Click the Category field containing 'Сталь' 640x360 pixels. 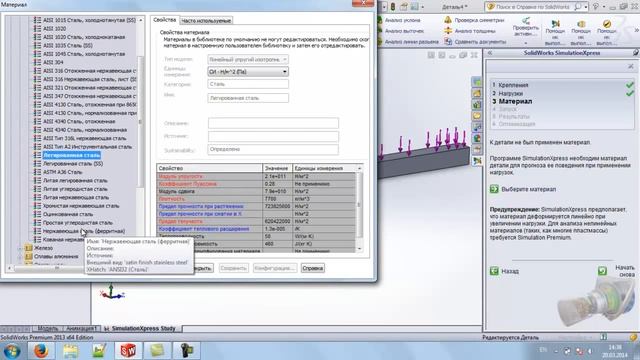pos(248,84)
